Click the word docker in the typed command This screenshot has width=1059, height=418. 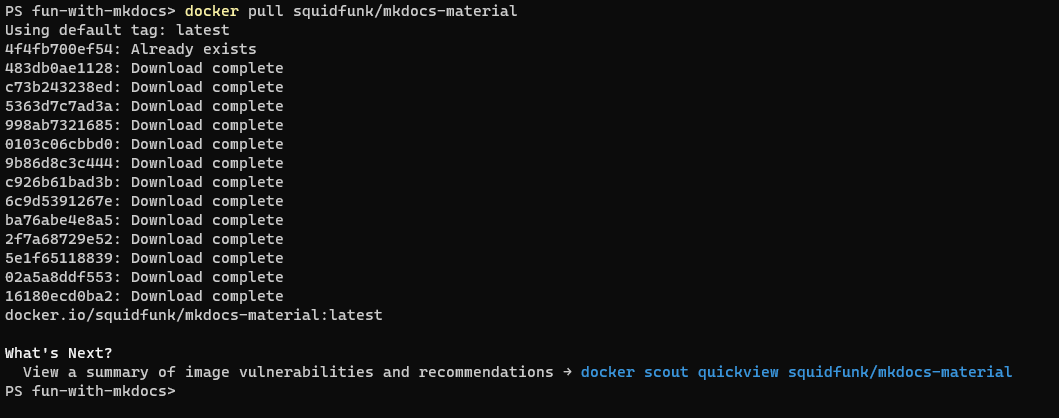coord(210,11)
